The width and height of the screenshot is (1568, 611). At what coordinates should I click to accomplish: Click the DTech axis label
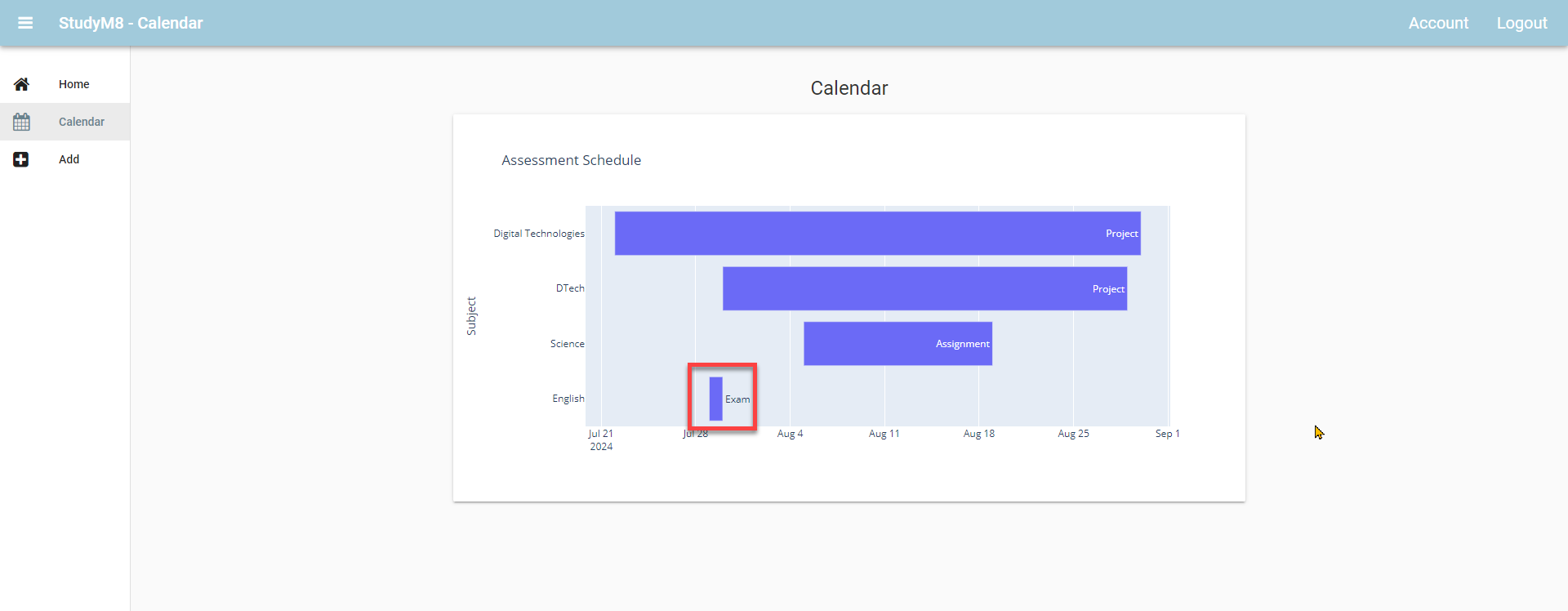tap(570, 288)
